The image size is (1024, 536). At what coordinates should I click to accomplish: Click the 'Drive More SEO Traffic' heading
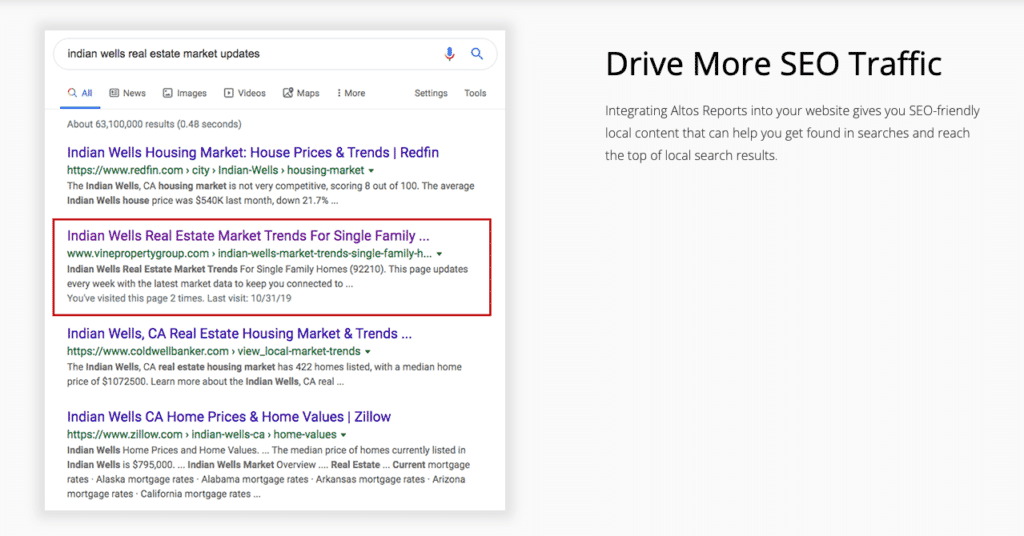(773, 64)
